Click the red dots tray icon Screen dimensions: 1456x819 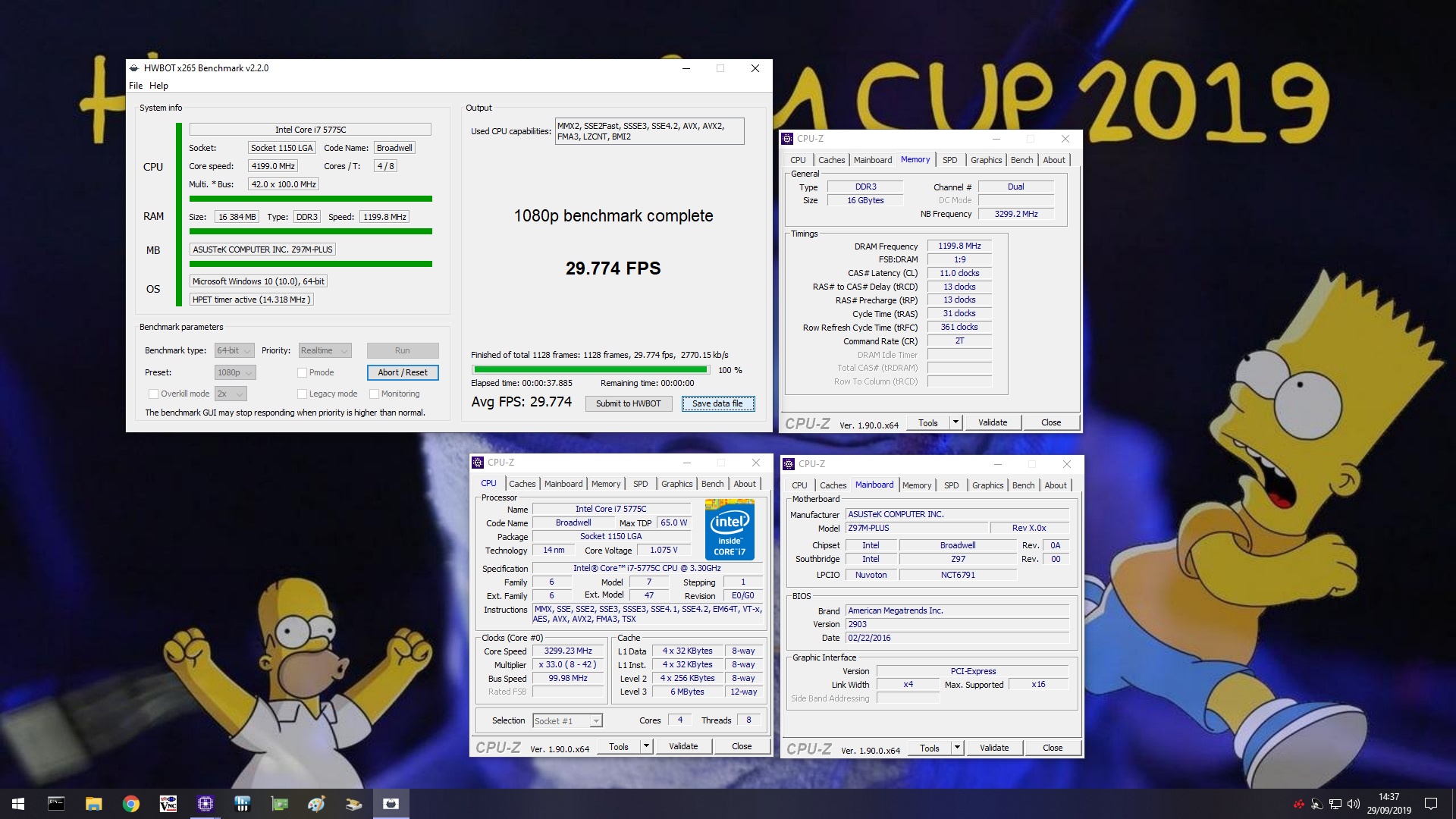[x=1299, y=804]
